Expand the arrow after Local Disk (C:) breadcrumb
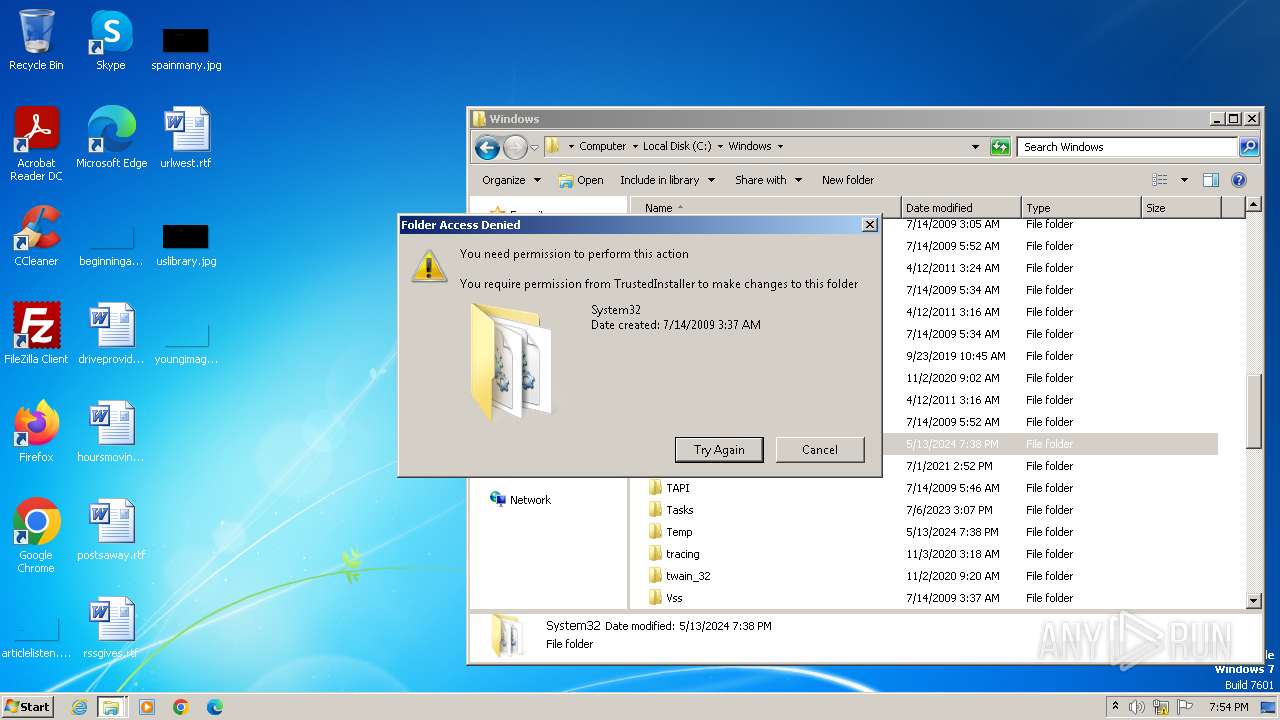Image resolution: width=1280 pixels, height=720 pixels. coord(720,147)
